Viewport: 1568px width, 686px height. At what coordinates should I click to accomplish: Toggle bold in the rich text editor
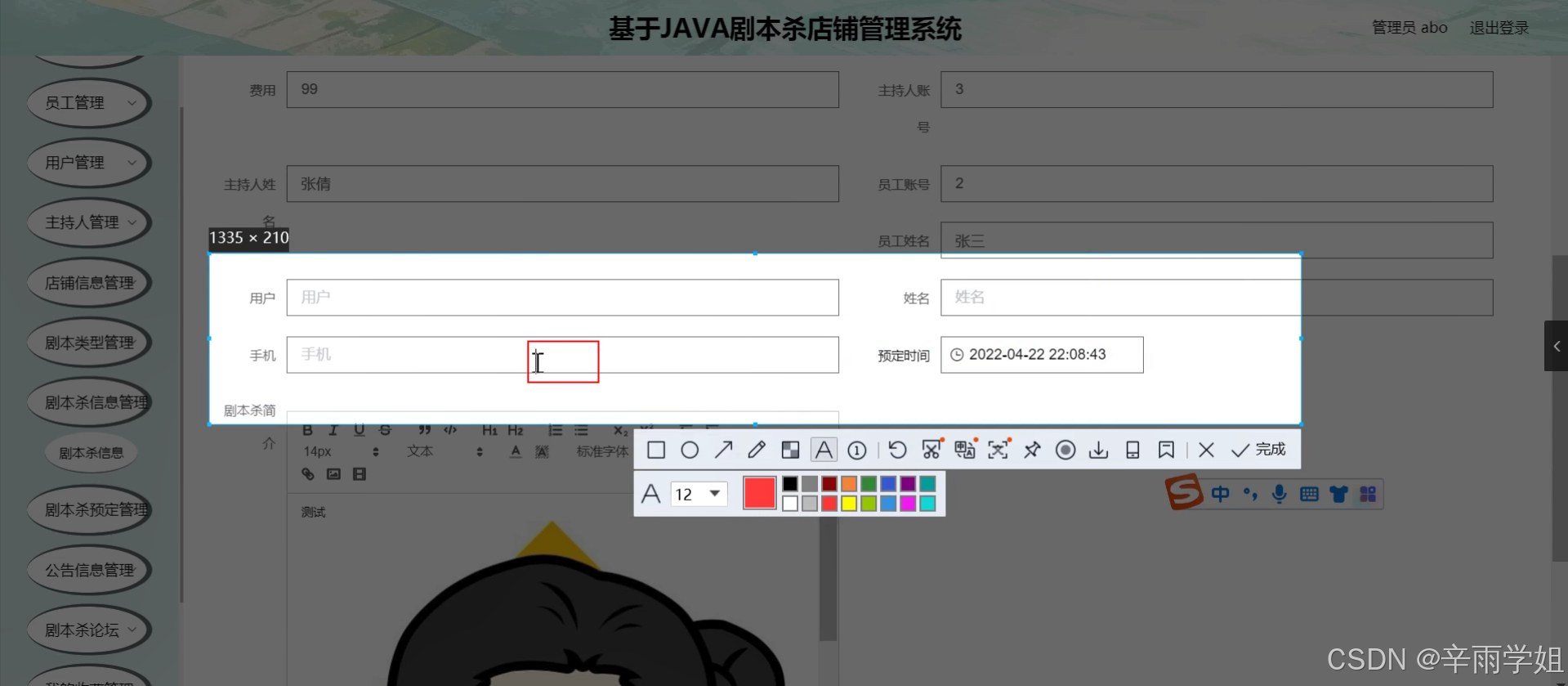pos(308,430)
